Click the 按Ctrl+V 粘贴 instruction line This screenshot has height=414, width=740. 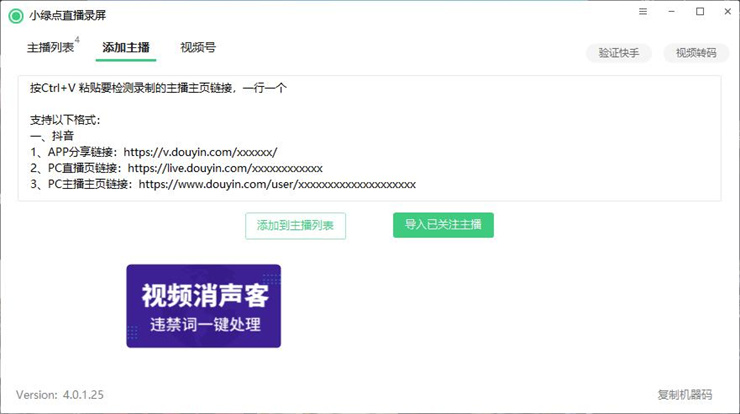click(x=158, y=88)
